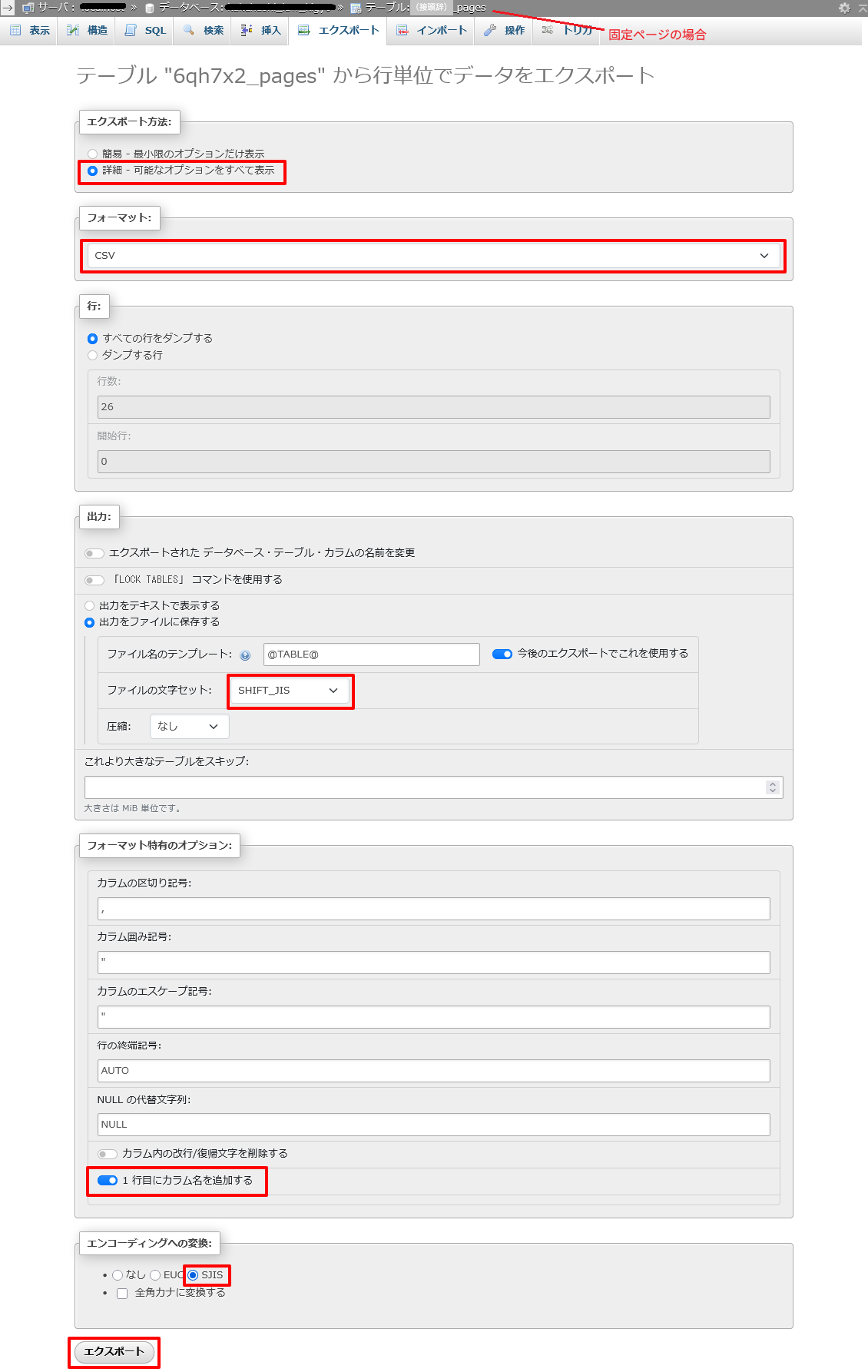The image size is (868, 1372).
Task: Toggle カラム内の改行/復帰文字を削除する switch
Action: [108, 1154]
